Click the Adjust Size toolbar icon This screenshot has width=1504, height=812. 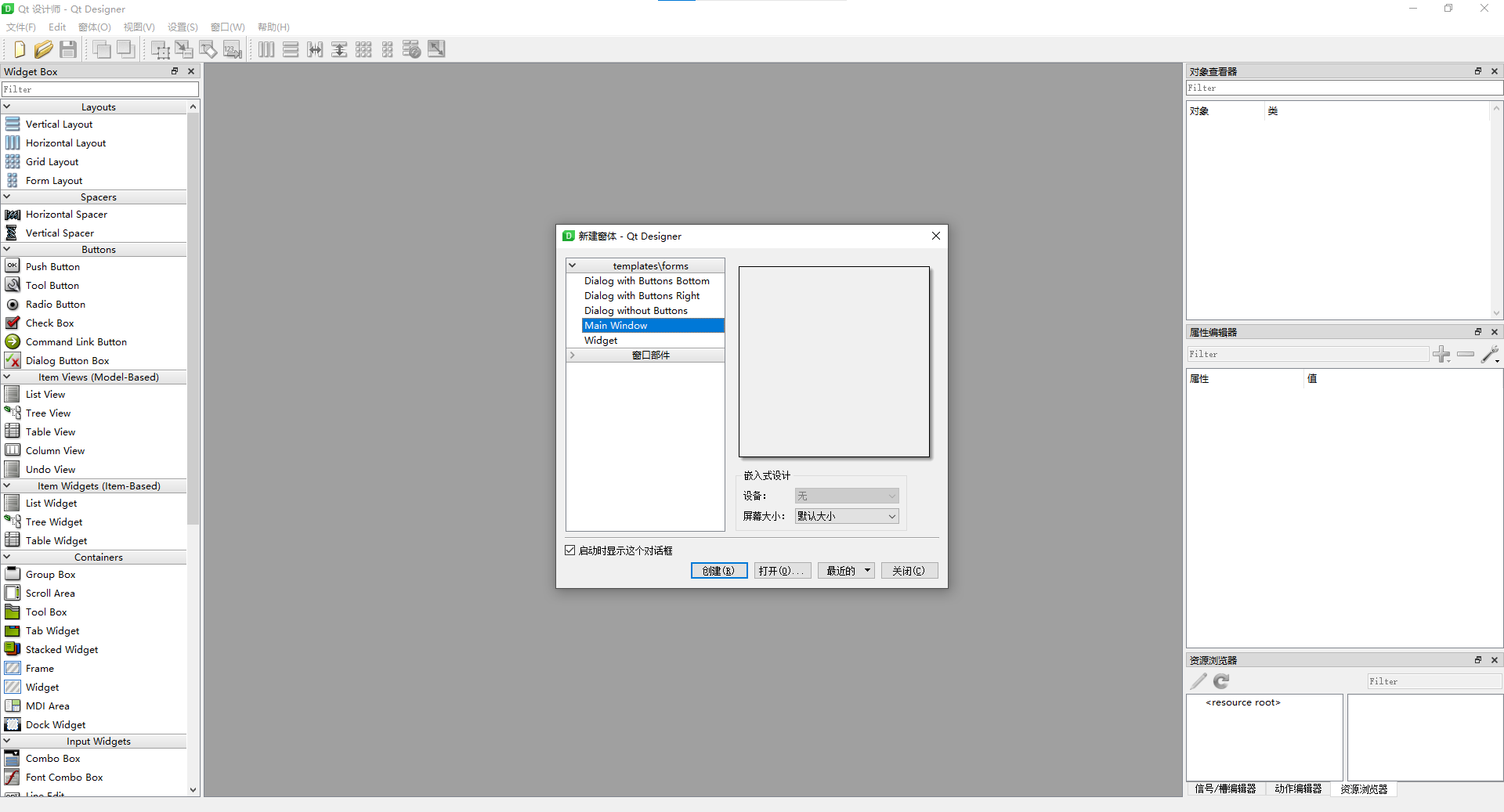(436, 49)
